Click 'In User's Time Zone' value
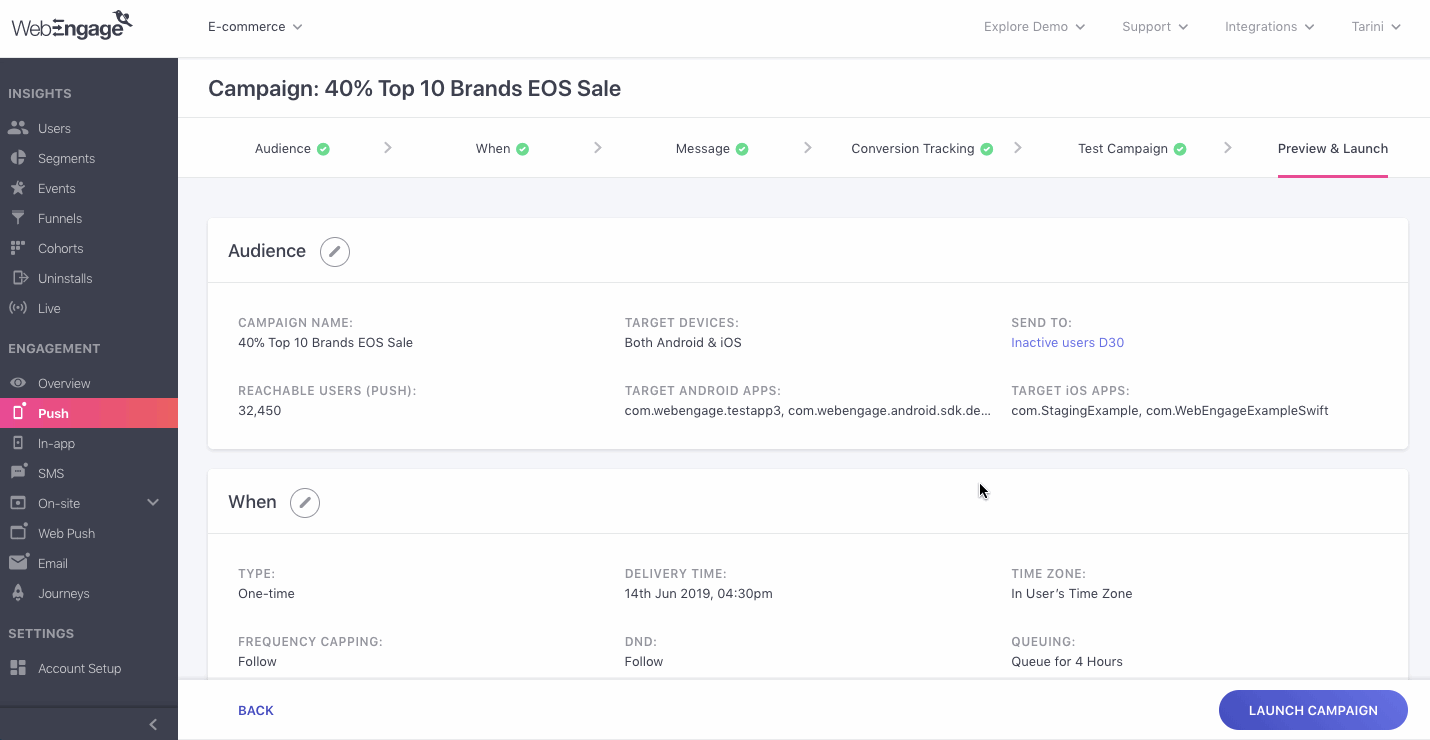The image size is (1430, 740). tap(1072, 593)
